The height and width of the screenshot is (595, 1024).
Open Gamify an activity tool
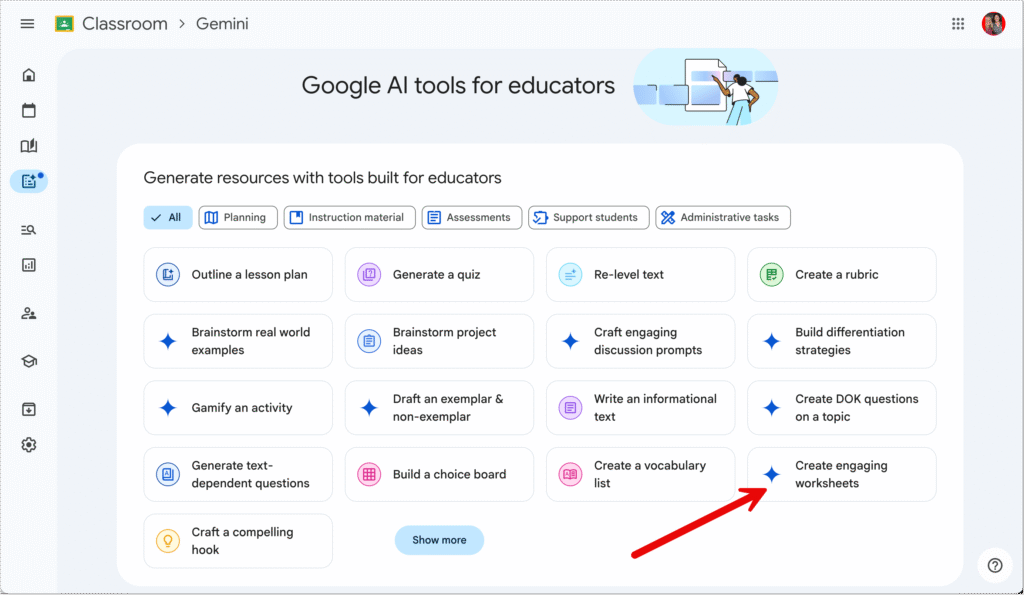[238, 408]
